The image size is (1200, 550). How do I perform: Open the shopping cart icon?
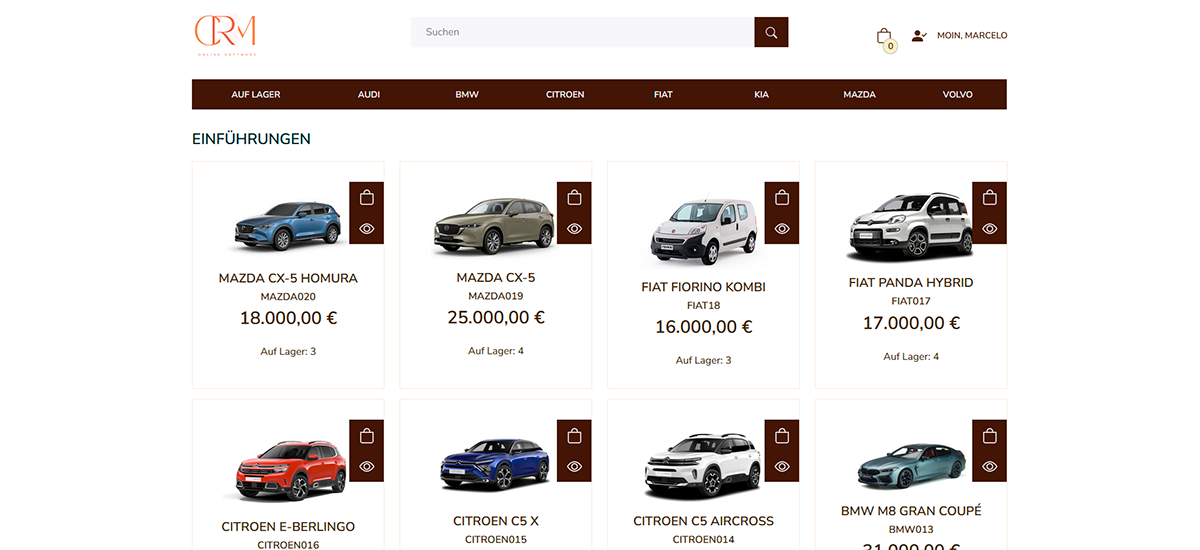(884, 36)
